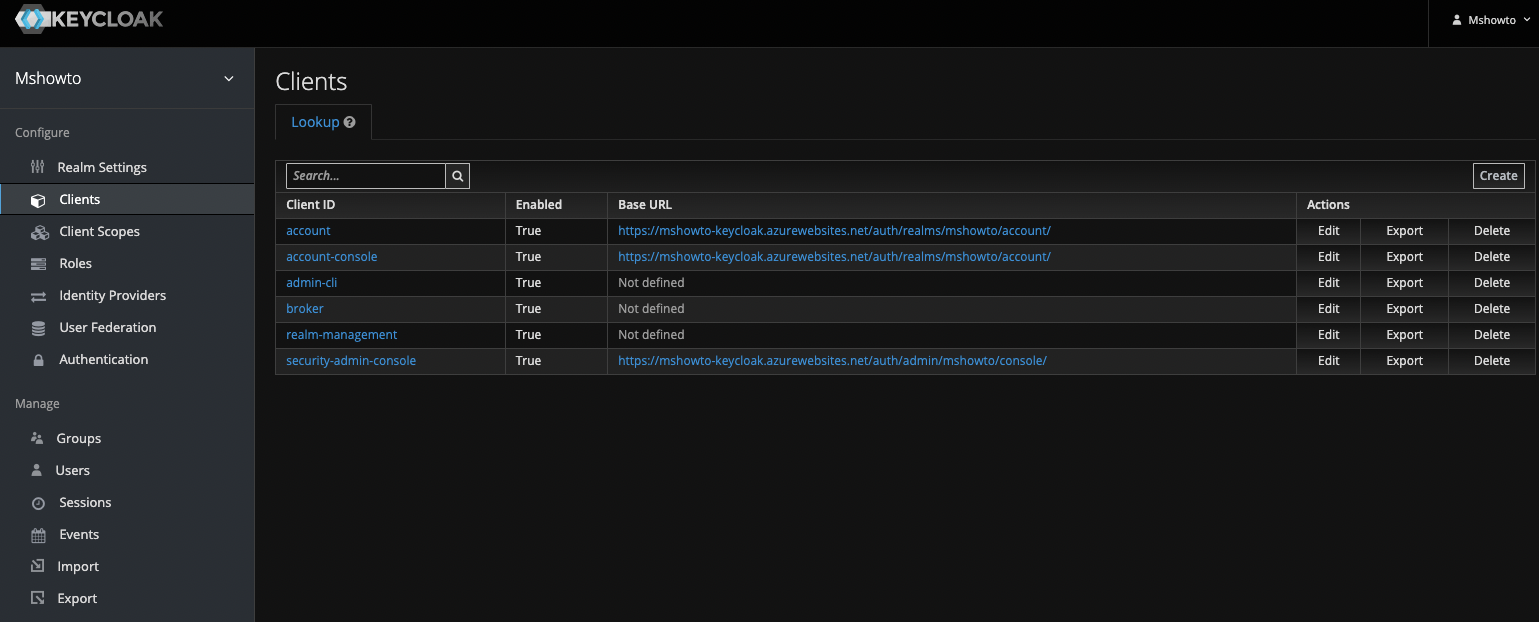
Task: Click the Identity Providers arrows icon
Action: click(38, 296)
